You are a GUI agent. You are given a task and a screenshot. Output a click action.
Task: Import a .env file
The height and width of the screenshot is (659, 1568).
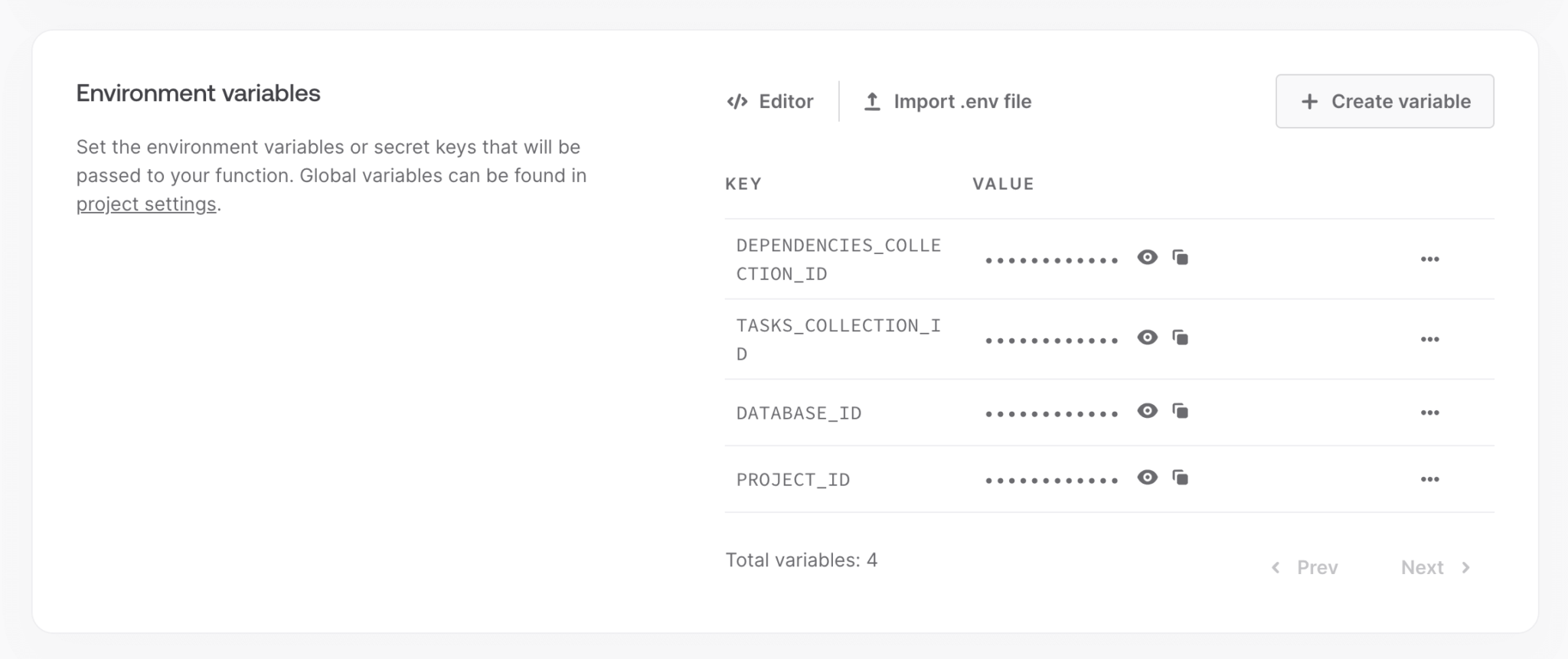(x=947, y=101)
